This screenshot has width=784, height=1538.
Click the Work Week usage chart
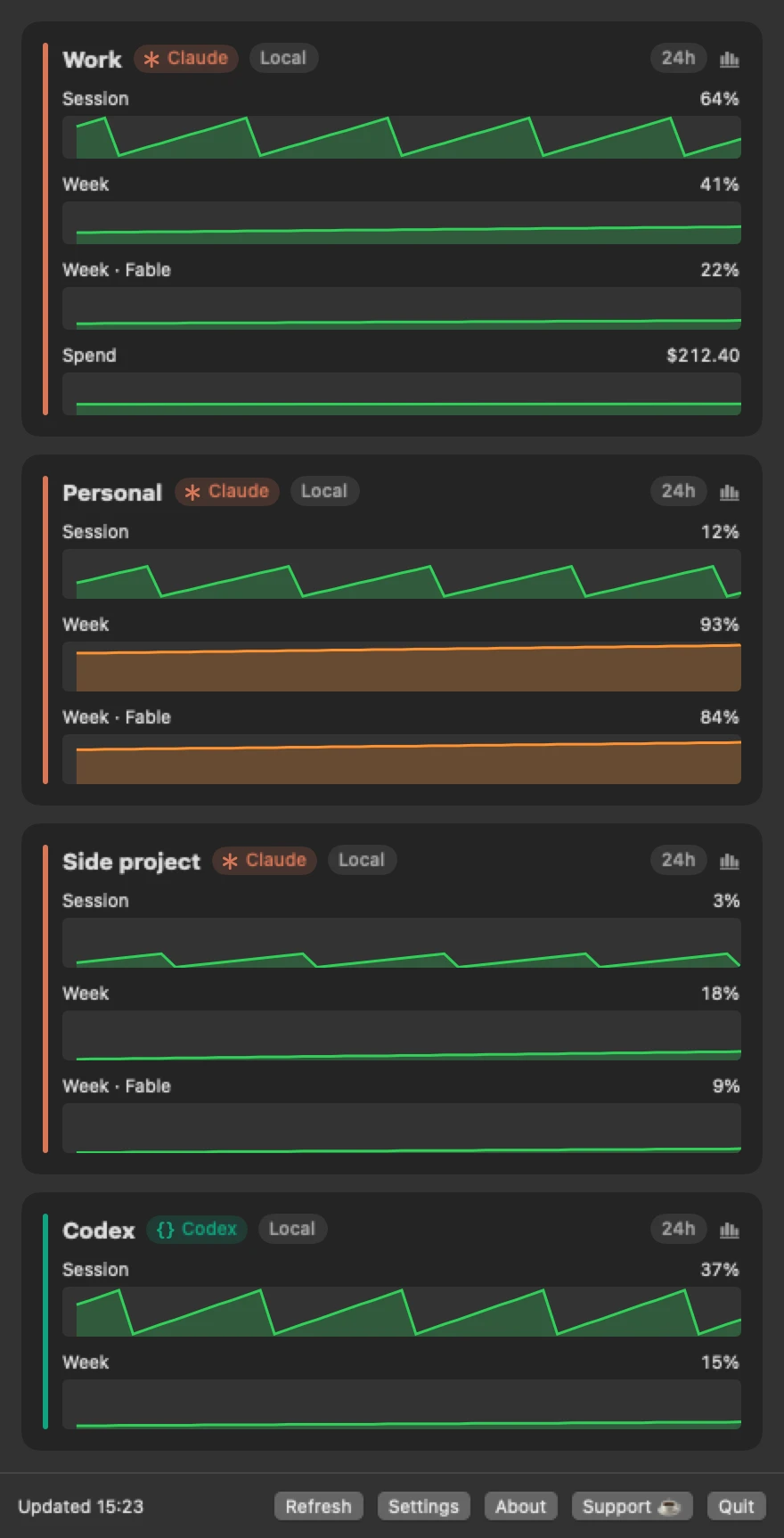click(402, 223)
